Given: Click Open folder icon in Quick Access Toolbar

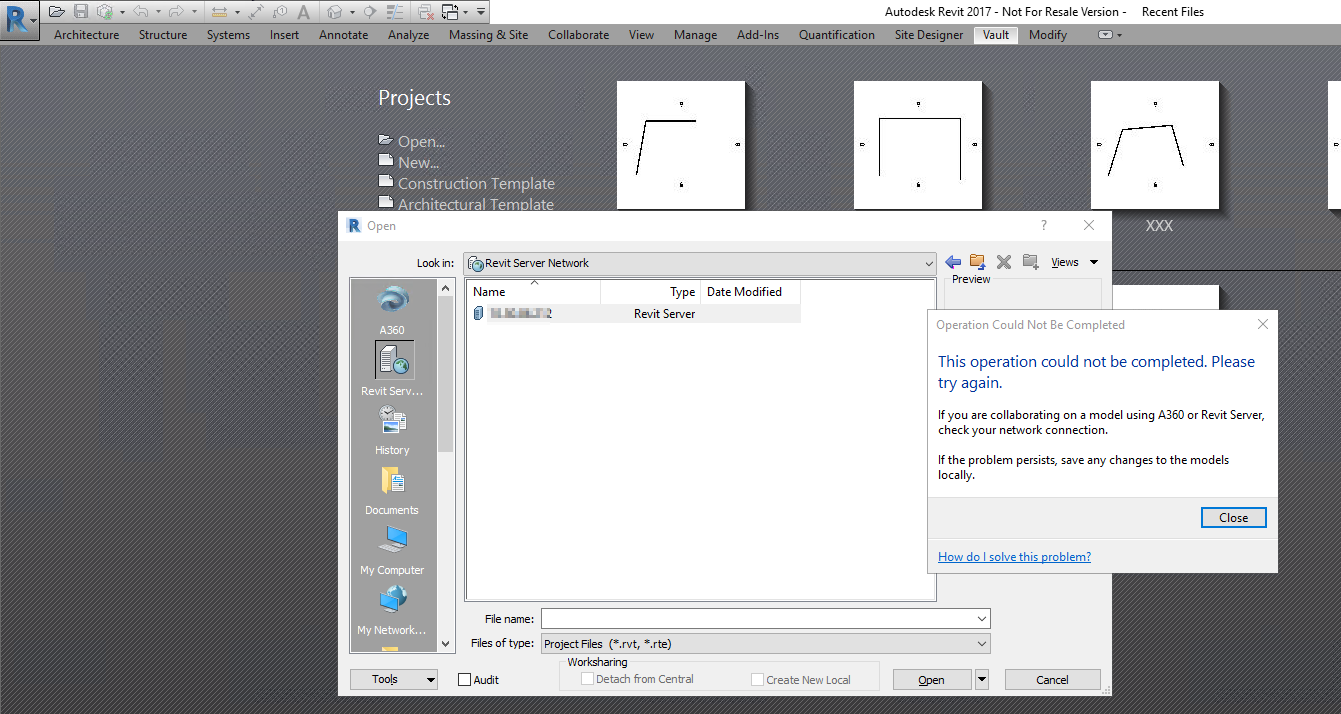Looking at the screenshot, I should pos(57,12).
